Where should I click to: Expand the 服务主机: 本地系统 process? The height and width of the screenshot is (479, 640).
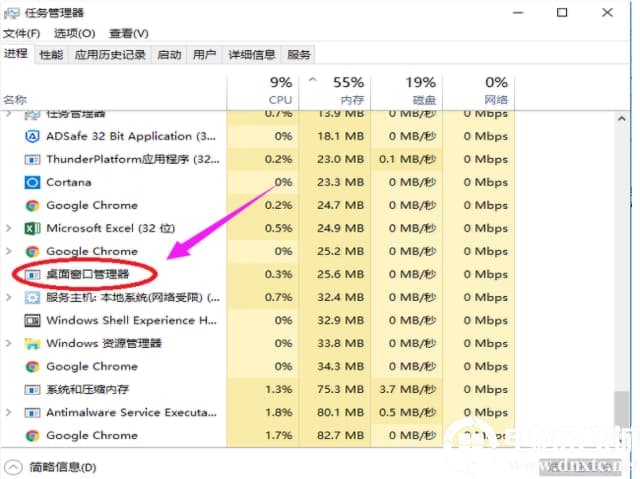click(x=8, y=297)
